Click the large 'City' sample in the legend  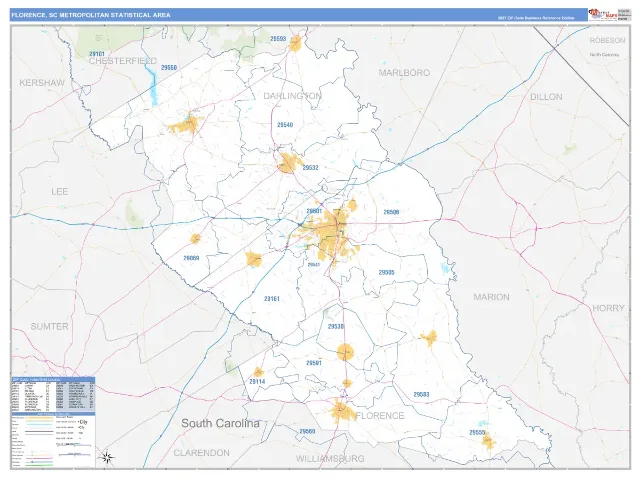click(83, 422)
